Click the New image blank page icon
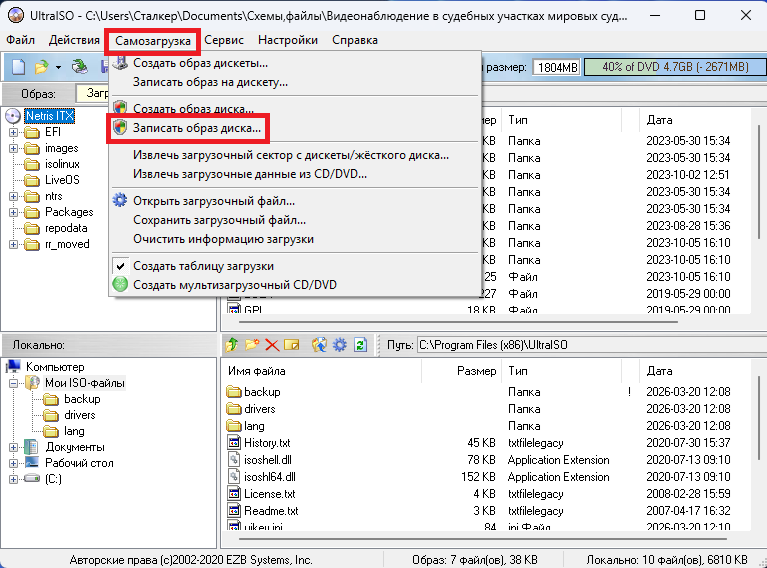Image resolution: width=767 pixels, height=568 pixels. click(19, 67)
